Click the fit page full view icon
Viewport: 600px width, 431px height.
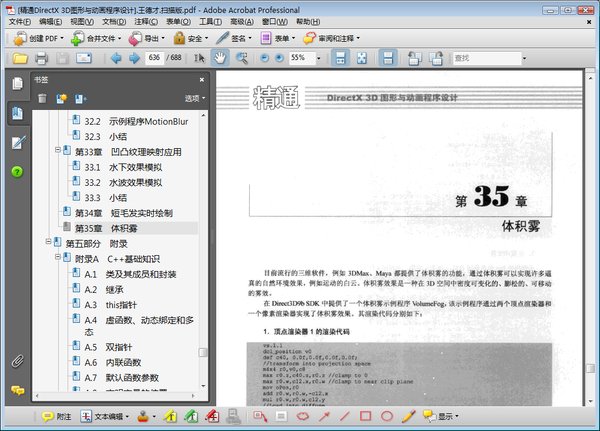tap(362, 58)
